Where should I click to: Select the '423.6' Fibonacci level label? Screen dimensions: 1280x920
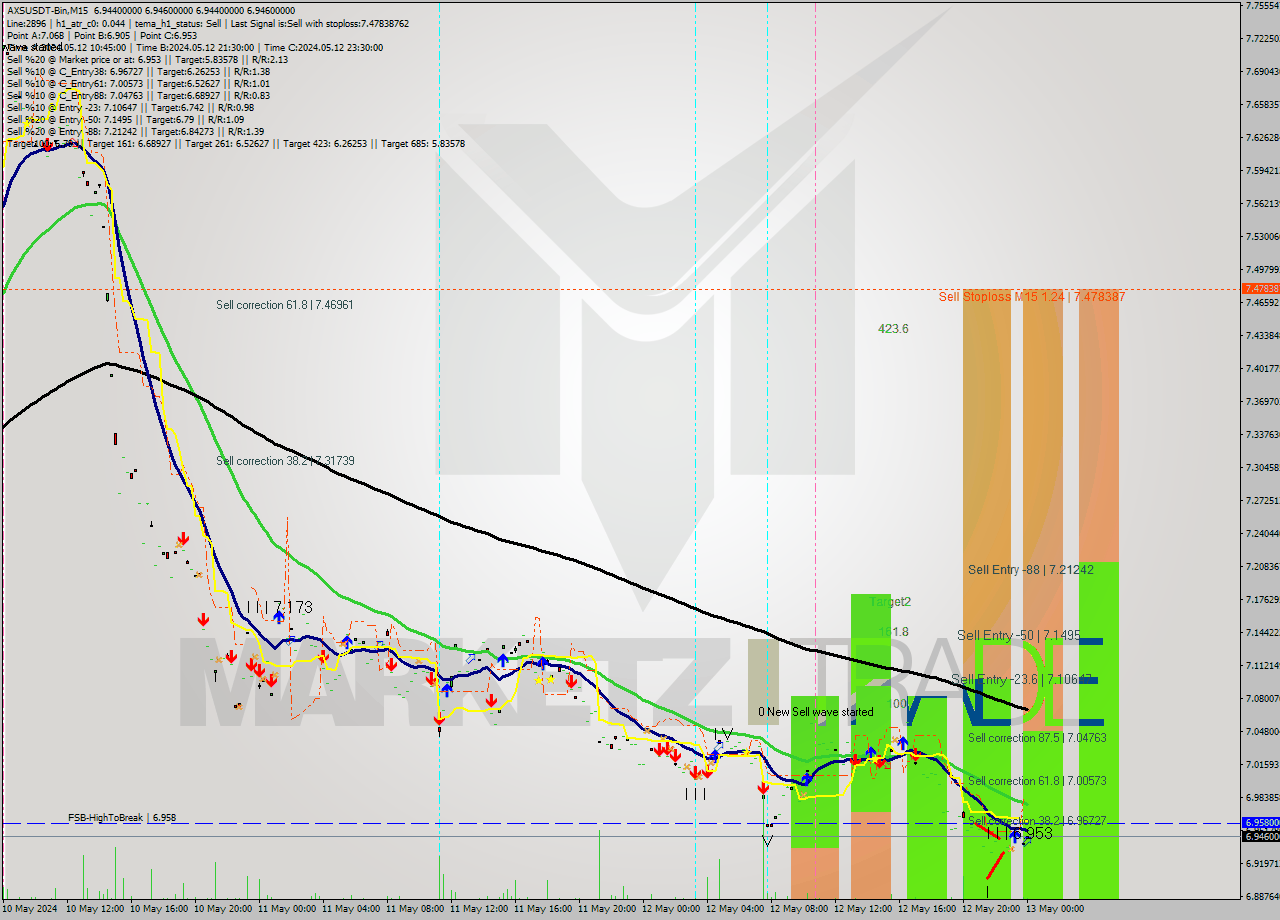pos(893,328)
